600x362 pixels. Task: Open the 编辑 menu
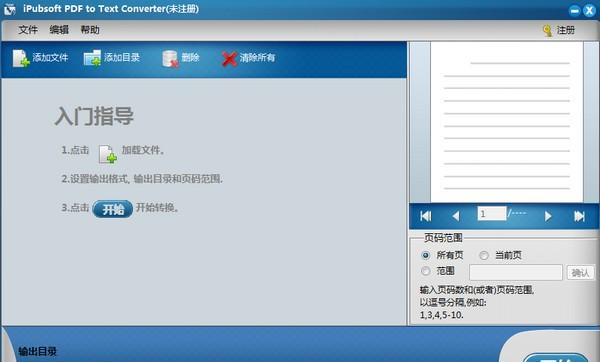click(x=59, y=30)
